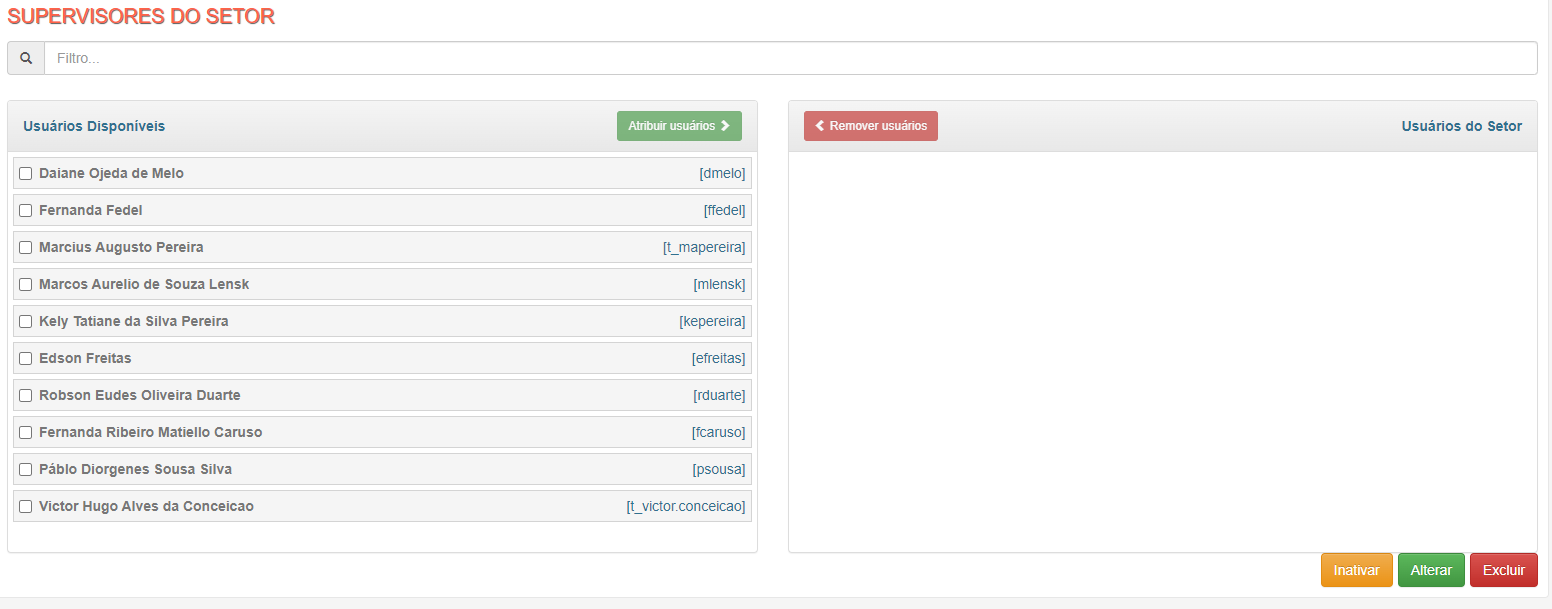Select Fernanda Ribeiro Matiello Caruso checkbox
Screen dimensions: 1552x609
26,433
